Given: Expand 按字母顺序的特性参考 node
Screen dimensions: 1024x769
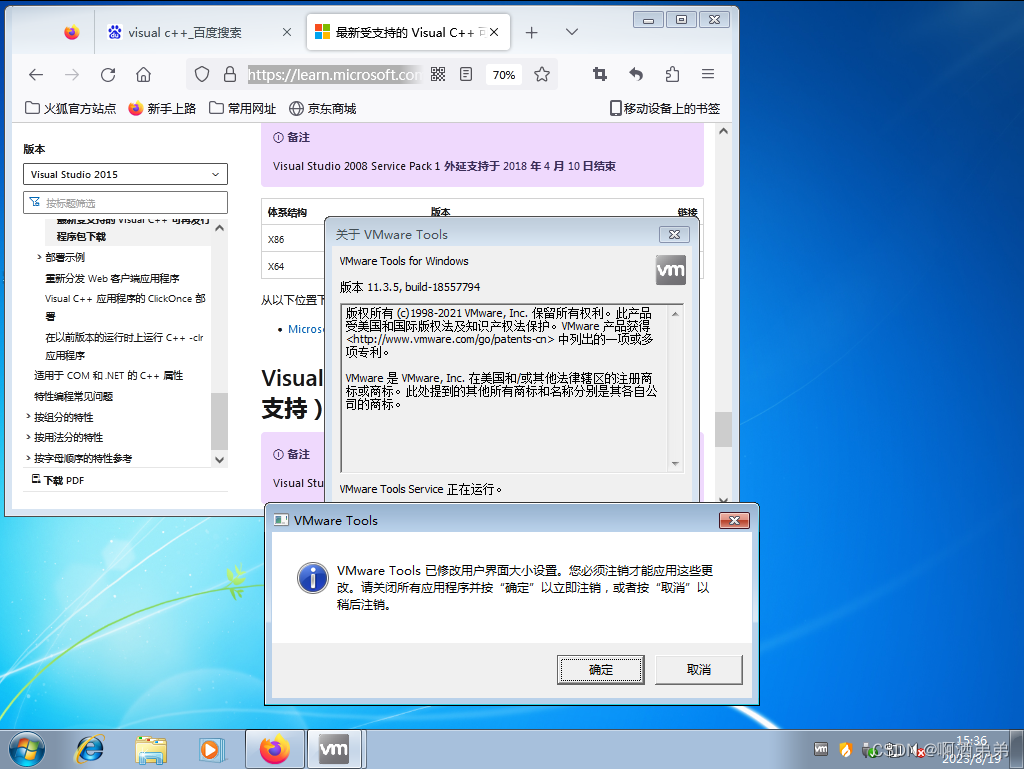Looking at the screenshot, I should point(28,458).
